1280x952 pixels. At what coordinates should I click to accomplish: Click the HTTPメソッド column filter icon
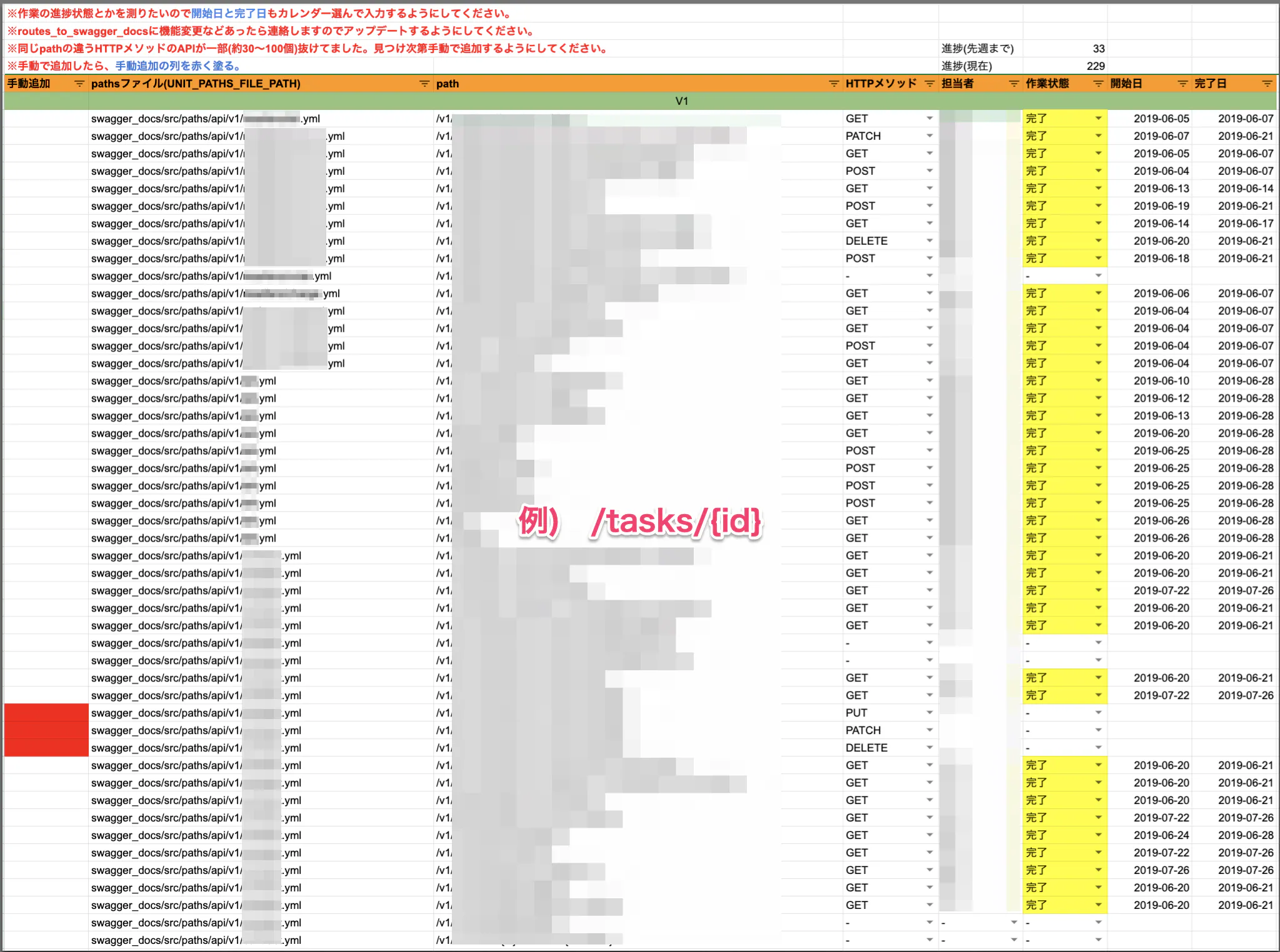coord(929,84)
